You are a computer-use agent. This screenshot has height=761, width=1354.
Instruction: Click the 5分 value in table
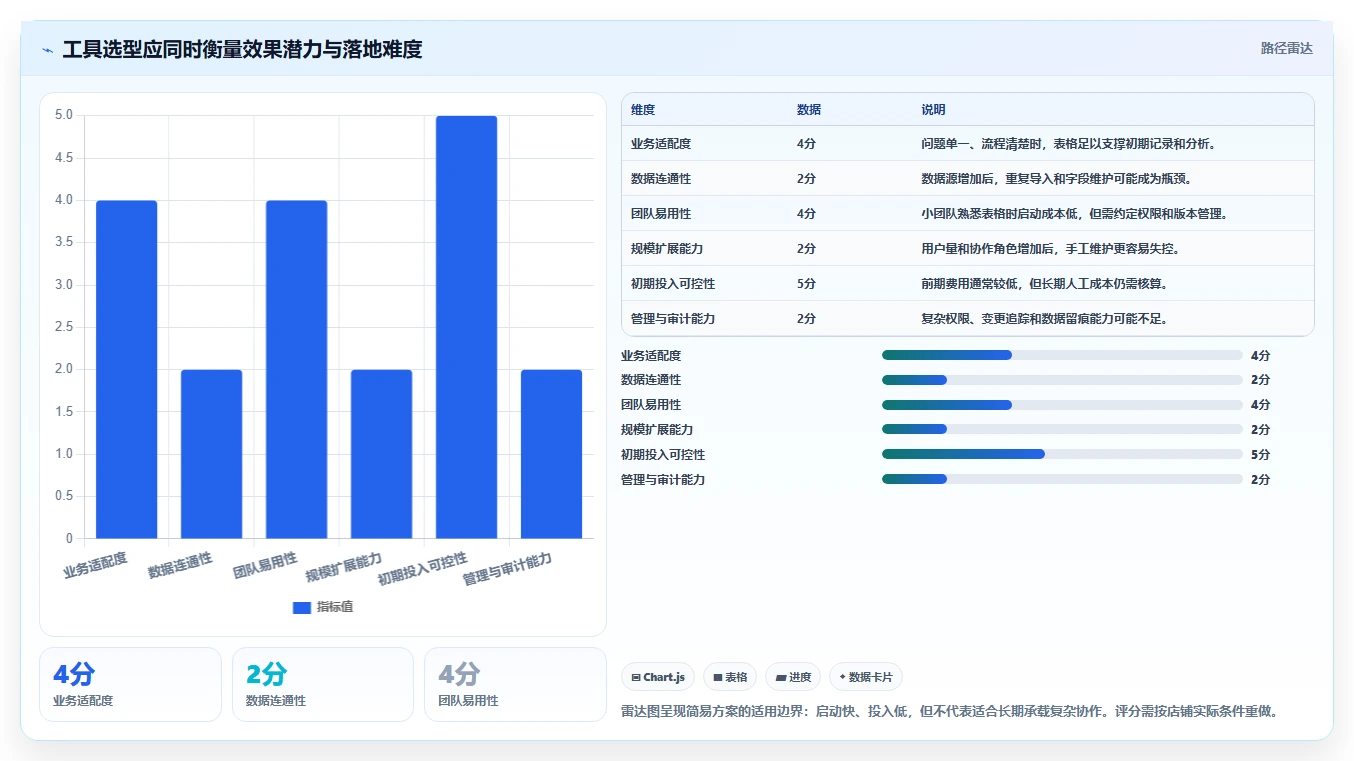point(806,284)
